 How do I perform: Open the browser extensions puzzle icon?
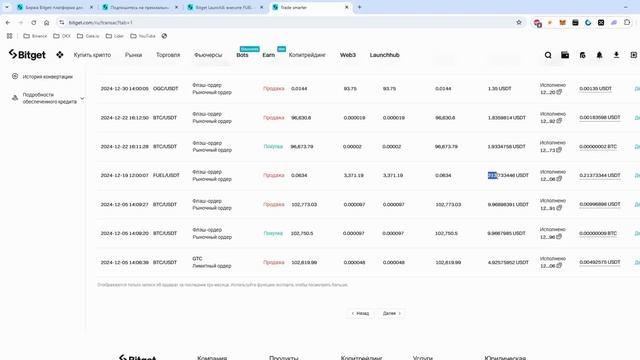point(627,22)
